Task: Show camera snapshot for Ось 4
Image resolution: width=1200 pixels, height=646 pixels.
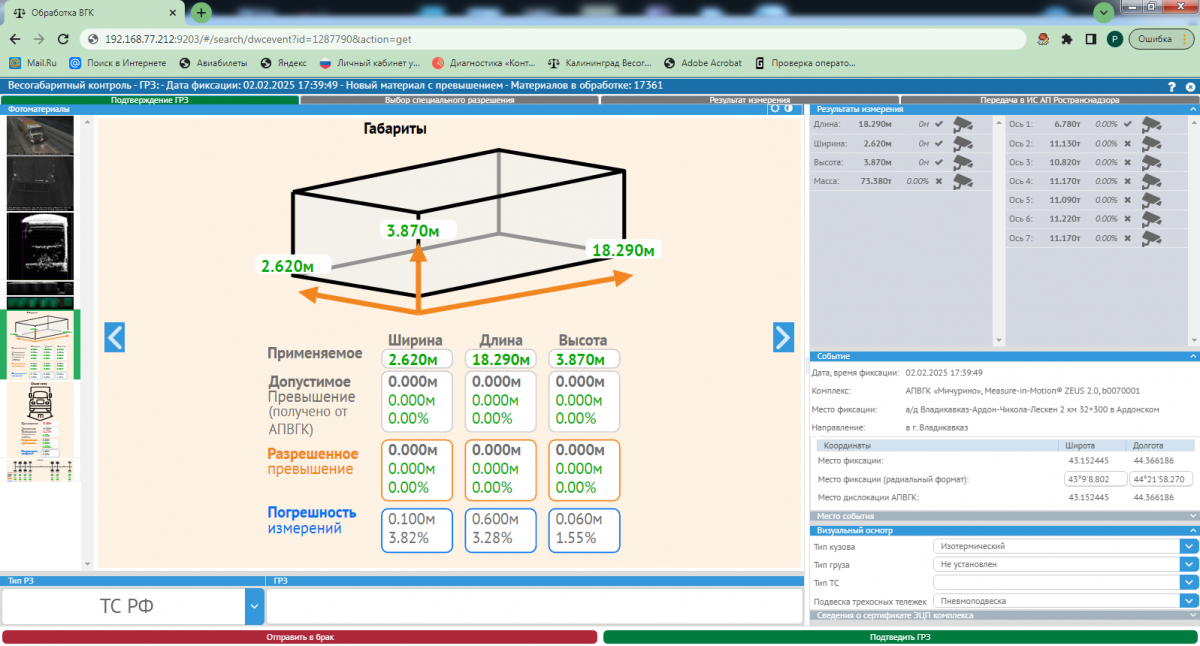Action: click(1151, 182)
